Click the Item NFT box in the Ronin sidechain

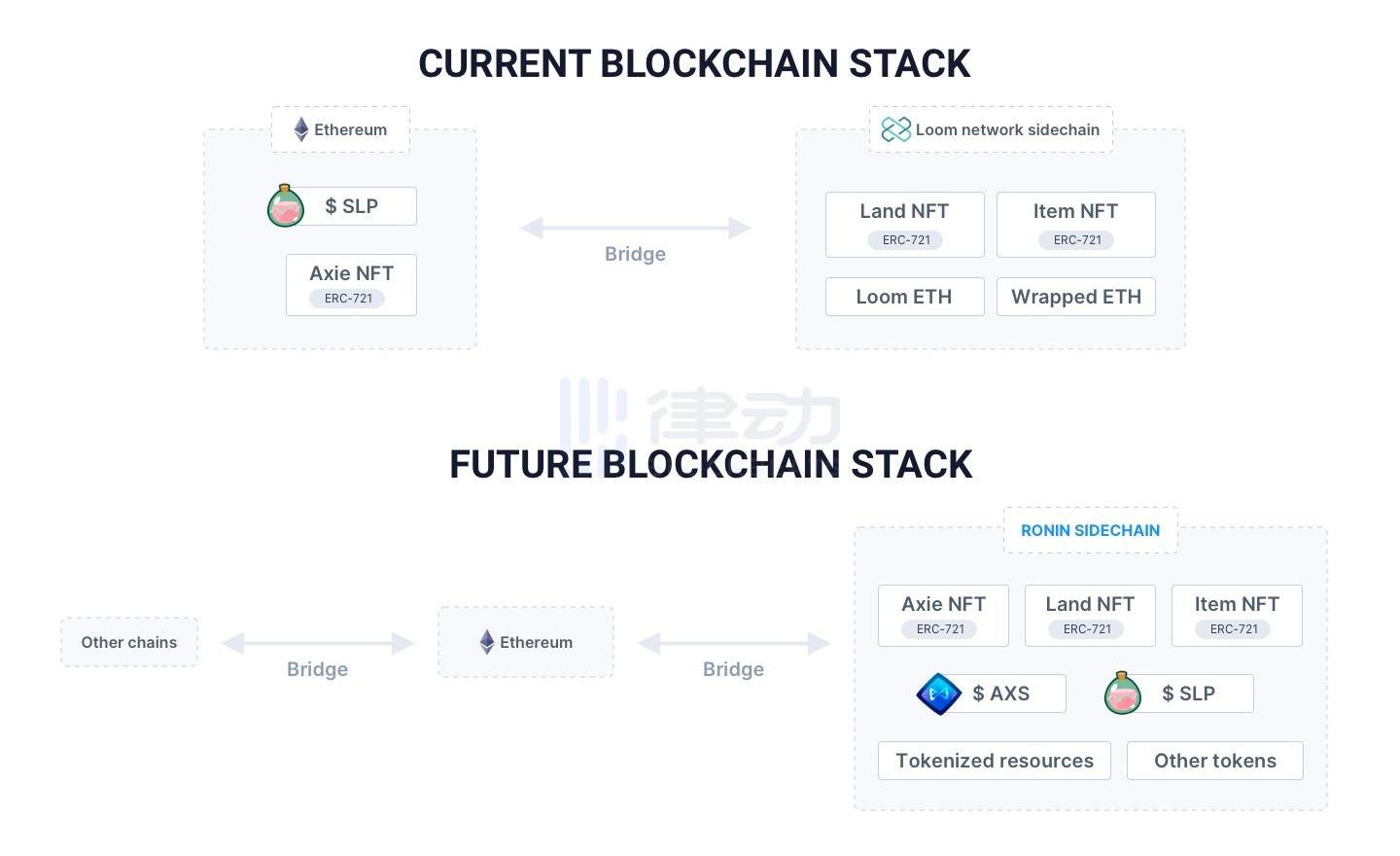coord(1236,615)
